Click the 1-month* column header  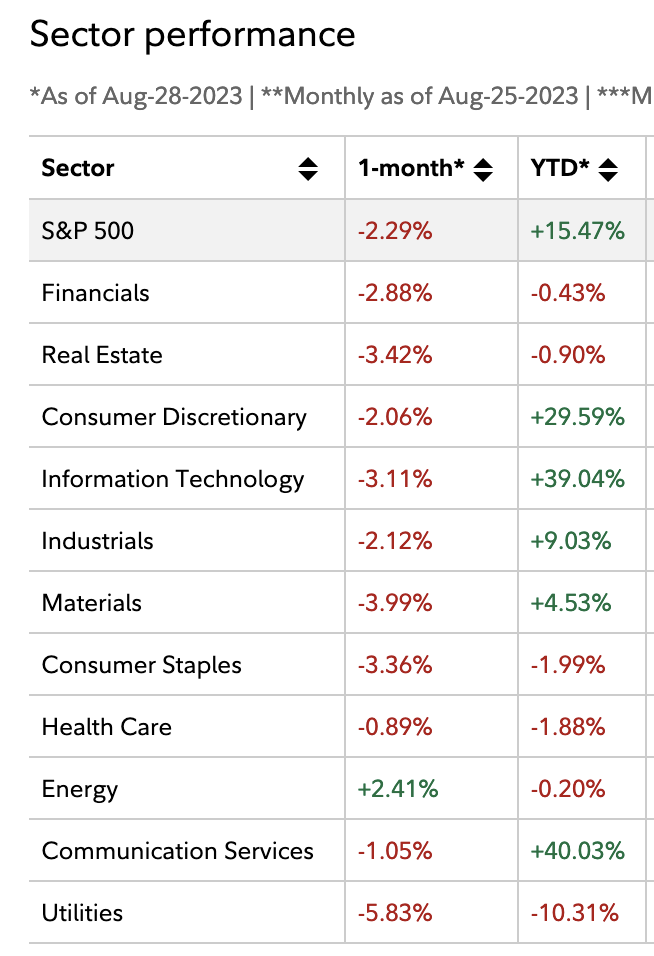(411, 168)
